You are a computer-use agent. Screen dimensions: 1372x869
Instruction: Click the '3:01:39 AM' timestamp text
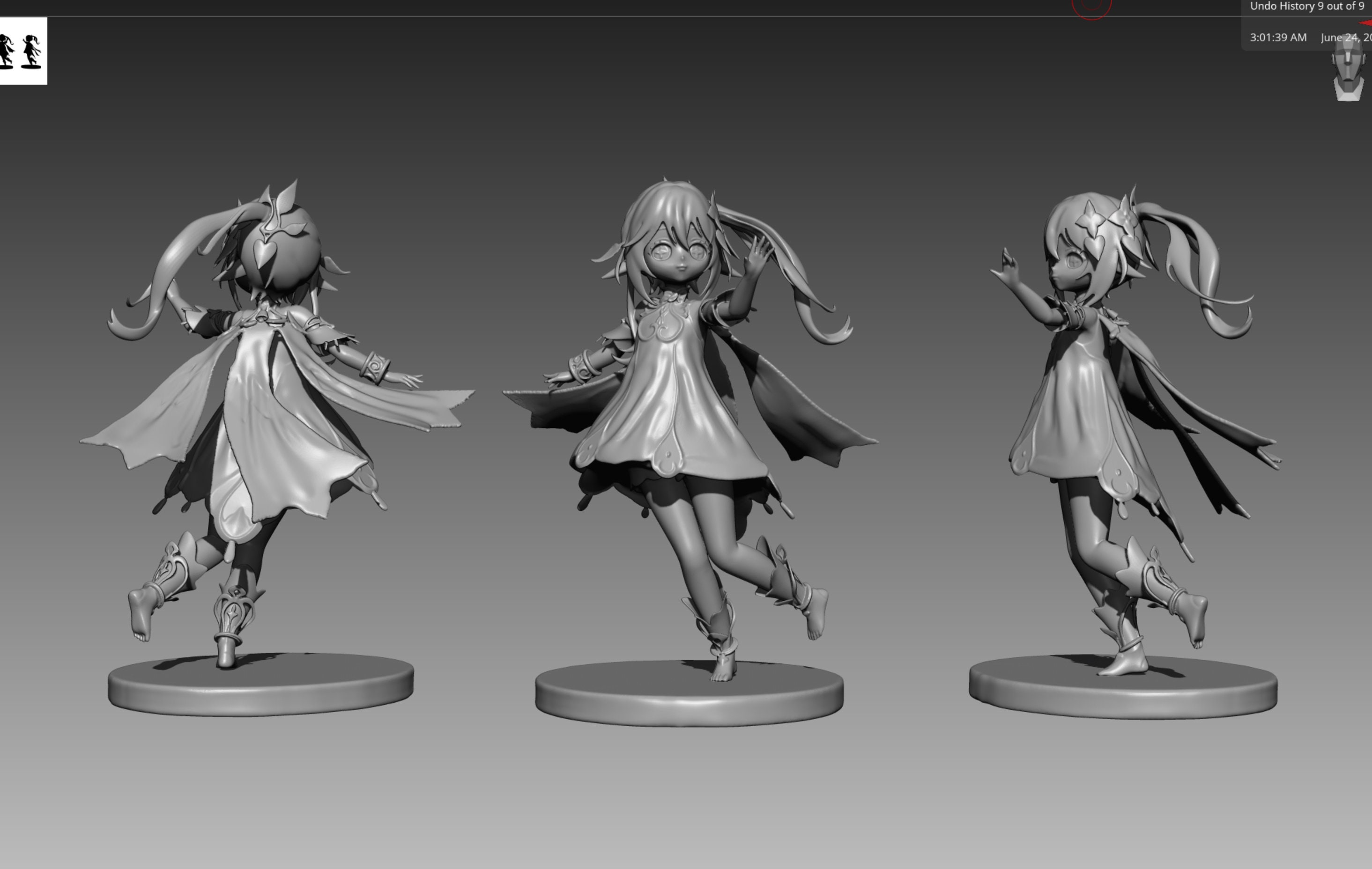[x=1278, y=37]
